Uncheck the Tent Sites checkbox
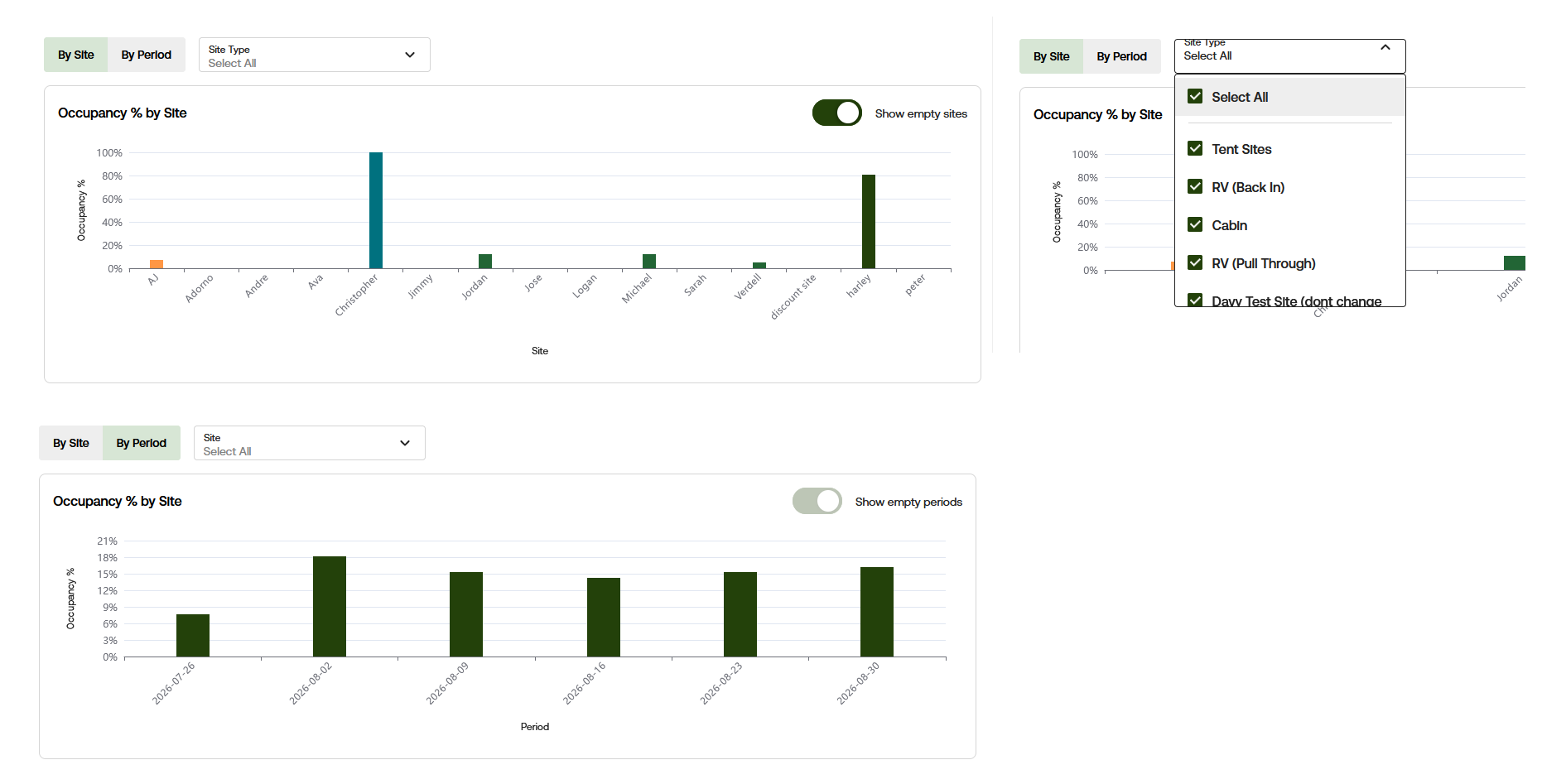Screen dimensions: 1542x784 click(x=1195, y=148)
